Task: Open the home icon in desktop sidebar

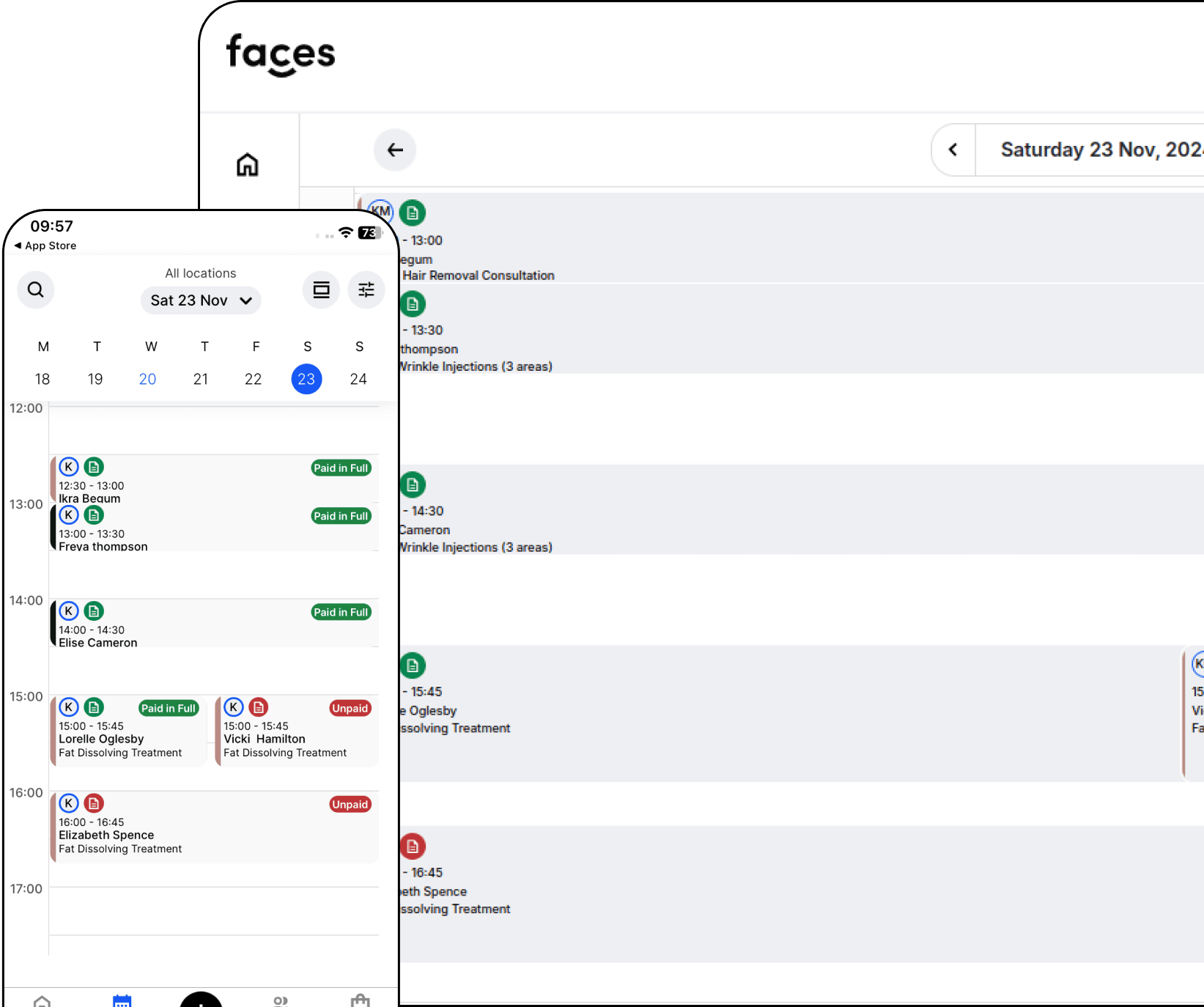Action: pos(248,164)
